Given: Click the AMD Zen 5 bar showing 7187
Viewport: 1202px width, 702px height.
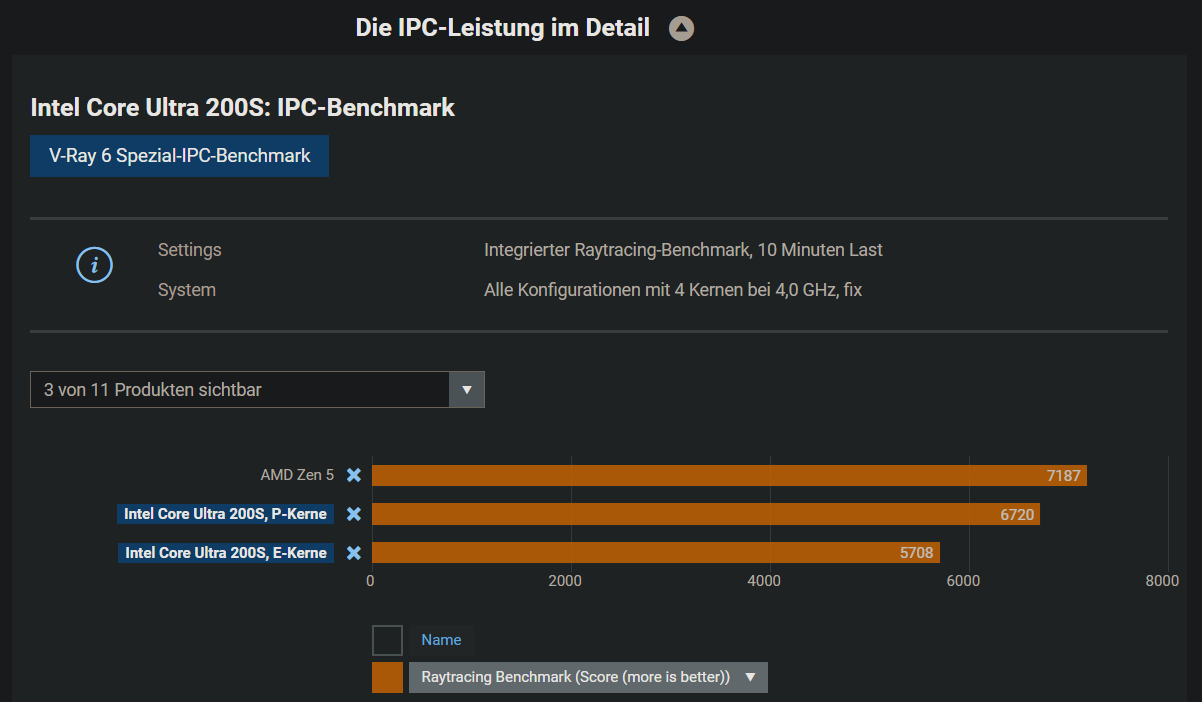Looking at the screenshot, I should (x=728, y=476).
